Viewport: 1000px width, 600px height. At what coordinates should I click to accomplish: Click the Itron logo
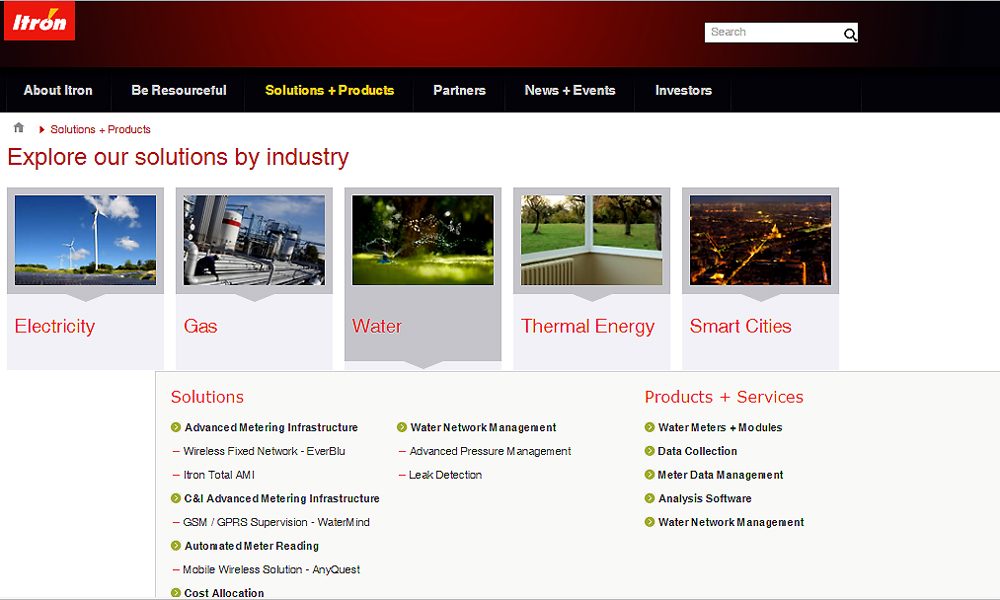[40, 21]
